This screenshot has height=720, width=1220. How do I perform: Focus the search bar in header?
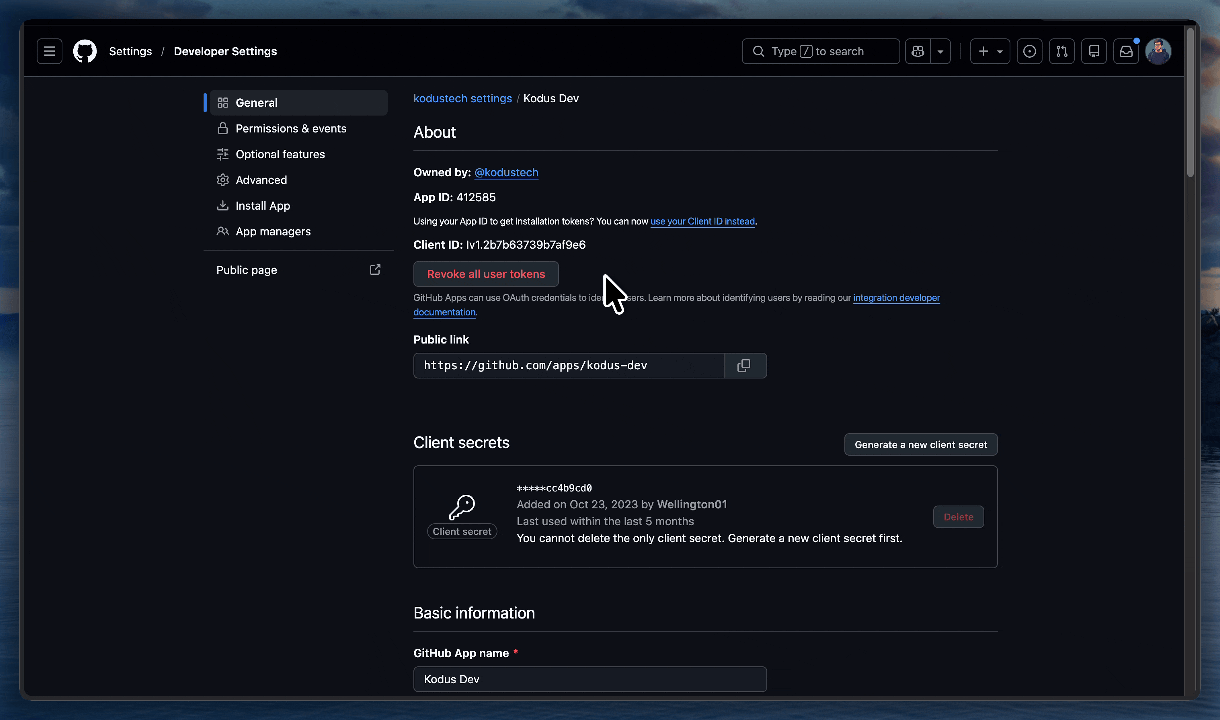pyautogui.click(x=820, y=51)
